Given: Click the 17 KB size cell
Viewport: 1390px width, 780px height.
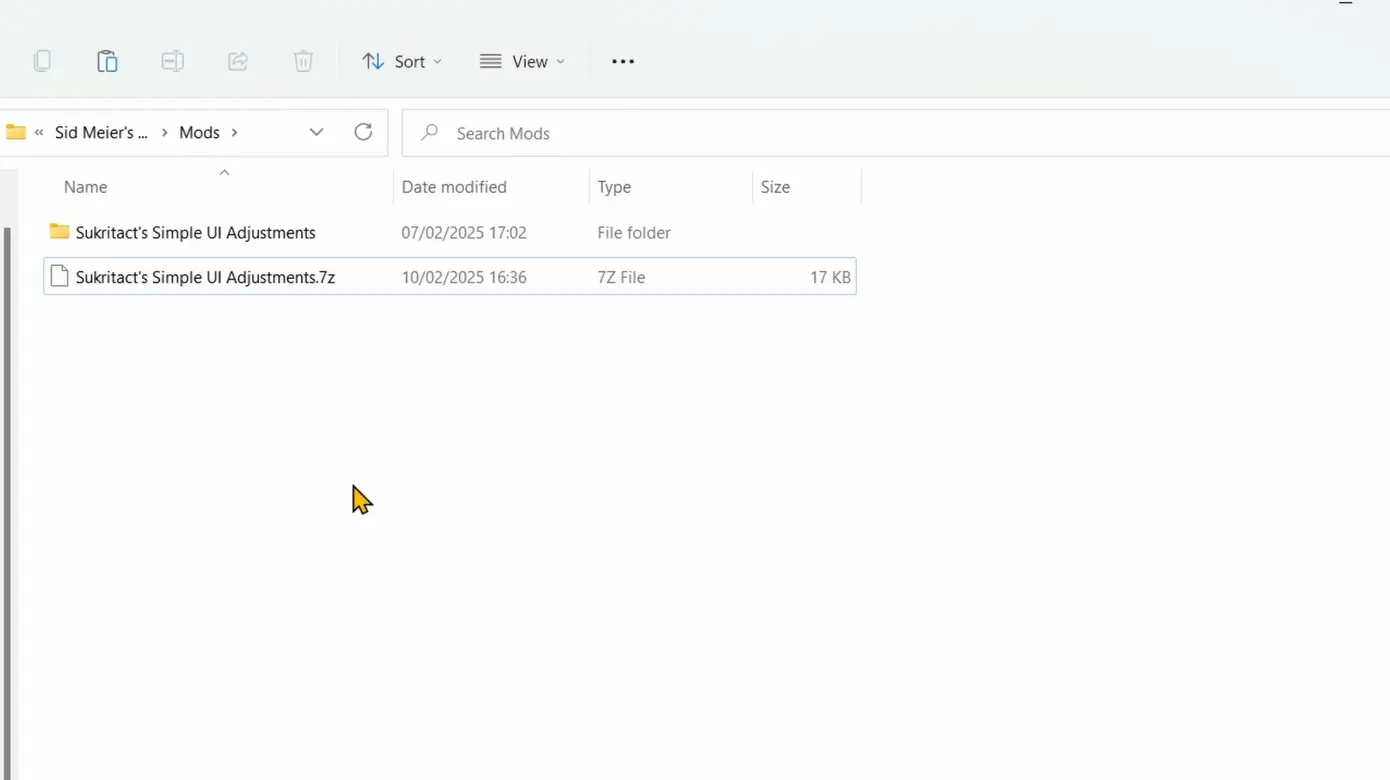Looking at the screenshot, I should coord(830,277).
